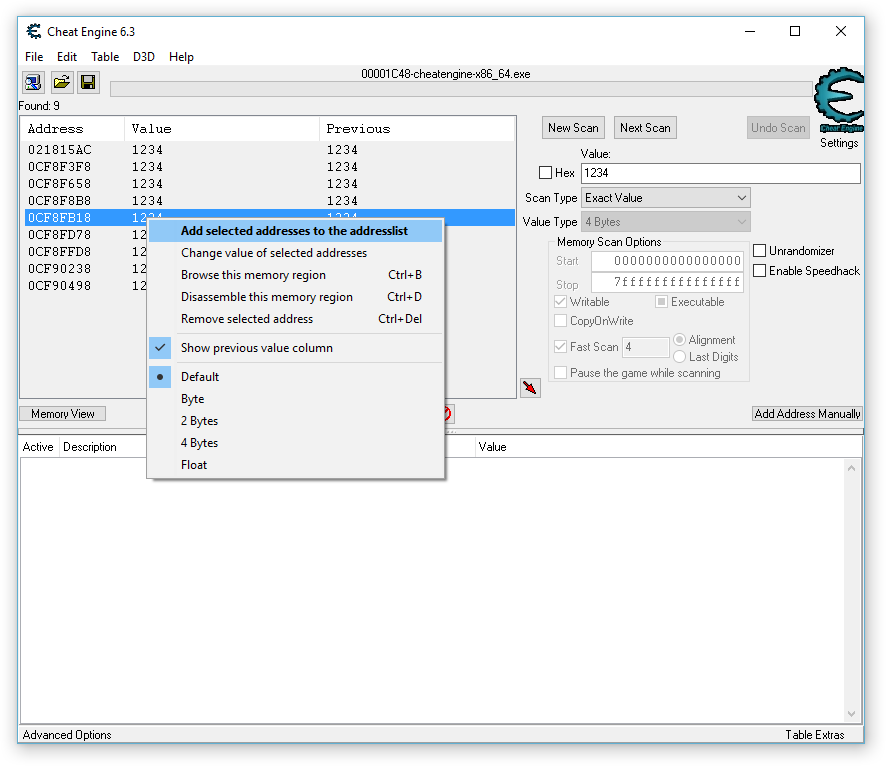The width and height of the screenshot is (886, 766).
Task: Toggle the Executable checkbox
Action: (661, 302)
